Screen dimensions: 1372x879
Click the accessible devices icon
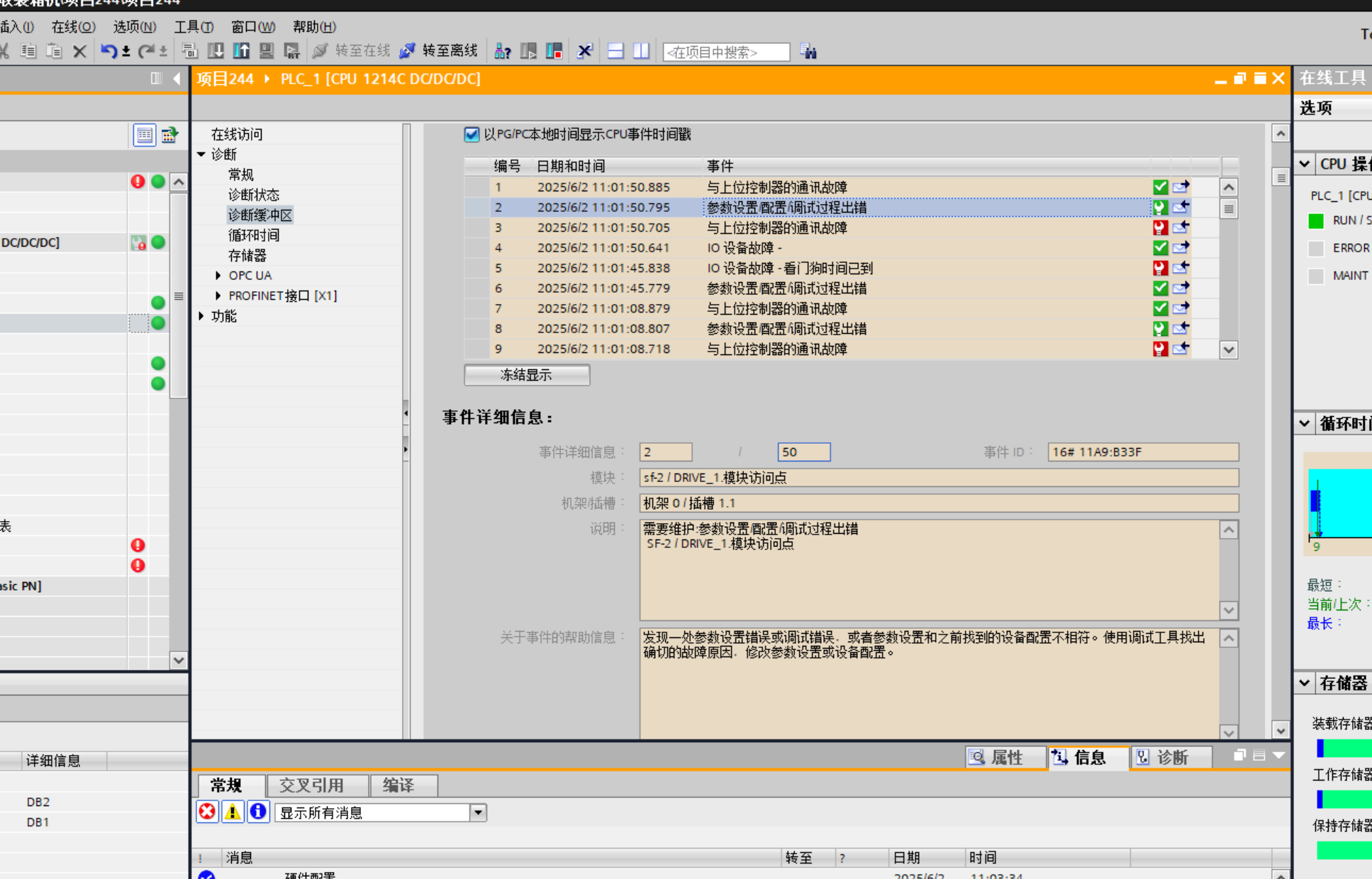click(x=503, y=51)
